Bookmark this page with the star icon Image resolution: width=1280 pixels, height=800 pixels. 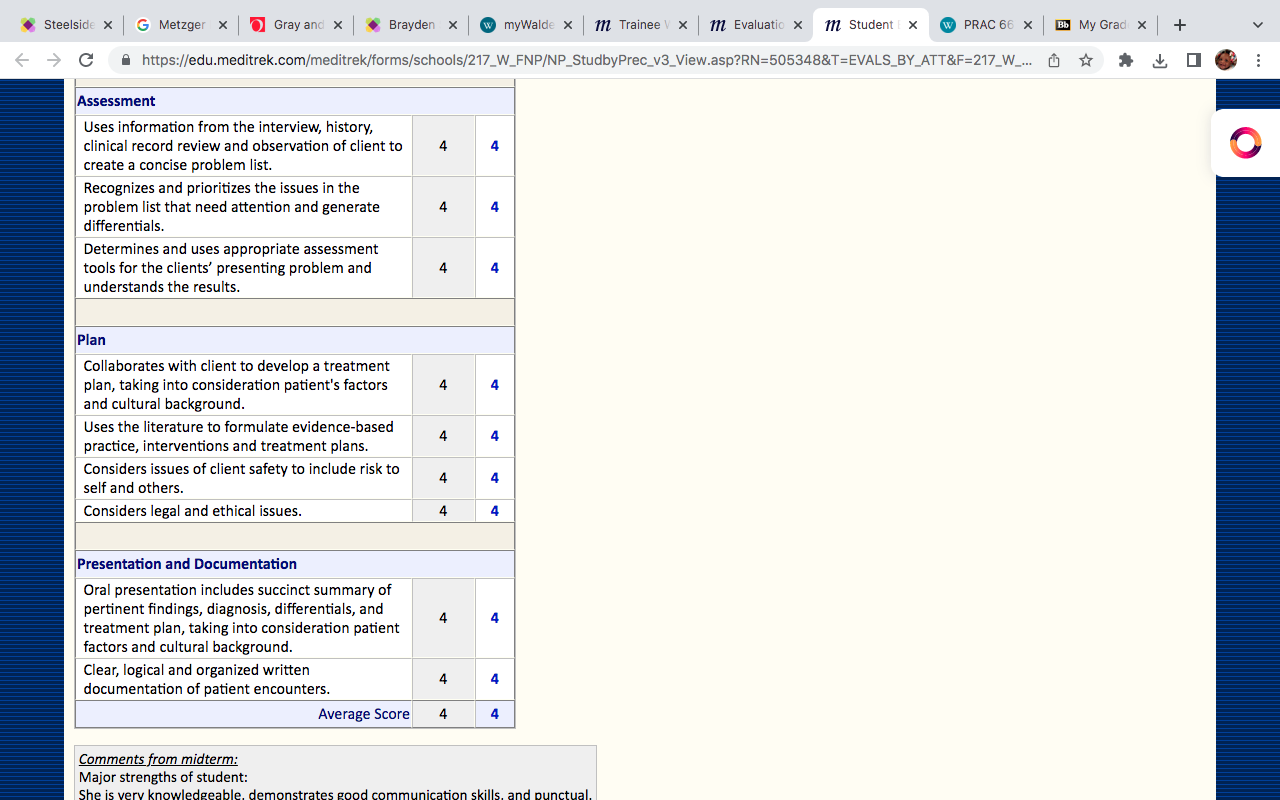(x=1086, y=60)
